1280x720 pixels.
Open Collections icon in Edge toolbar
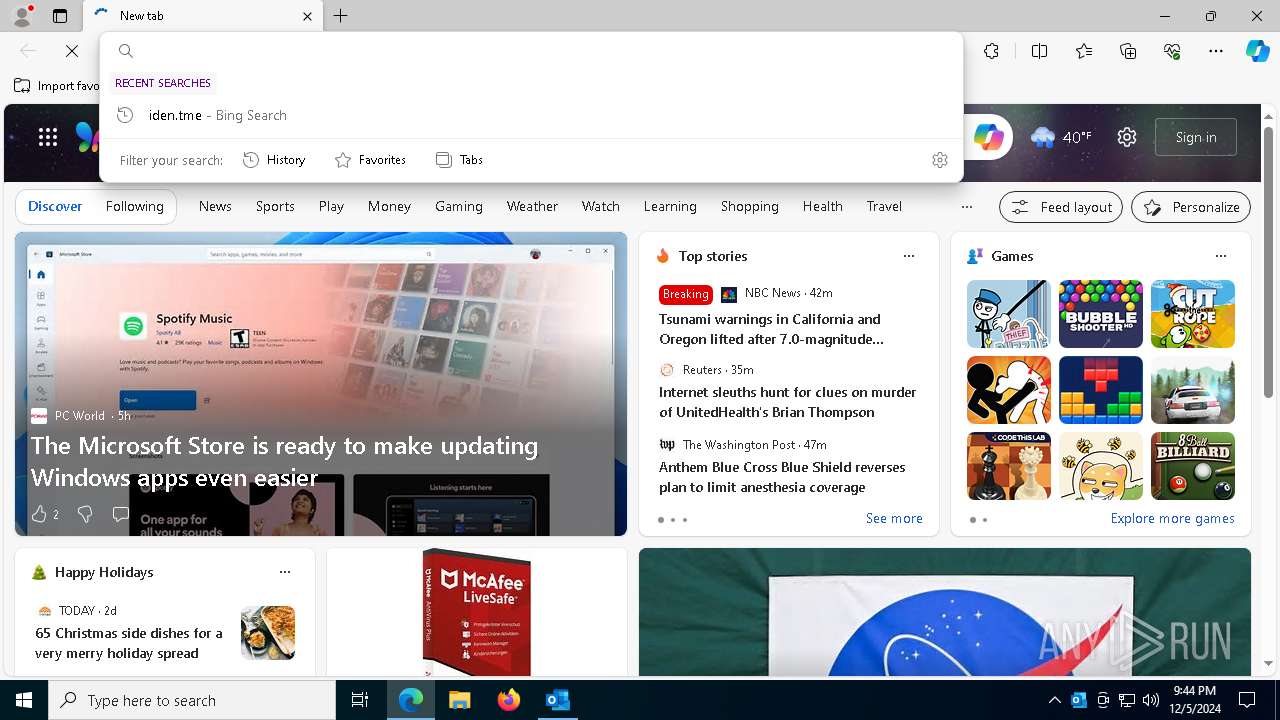tap(1128, 51)
